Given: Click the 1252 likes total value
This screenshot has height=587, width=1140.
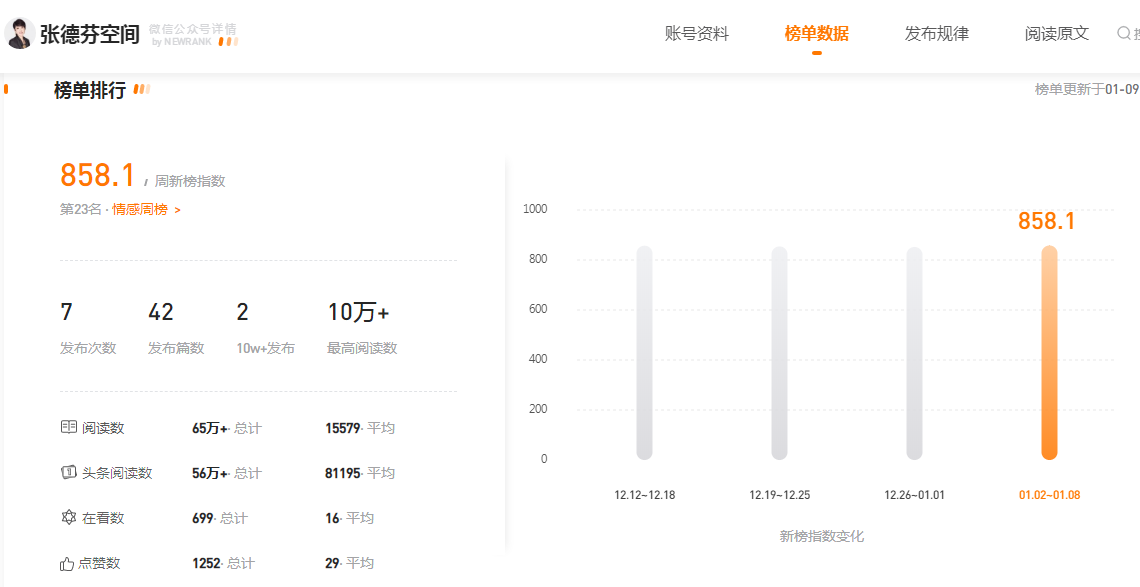Looking at the screenshot, I should tap(206, 563).
